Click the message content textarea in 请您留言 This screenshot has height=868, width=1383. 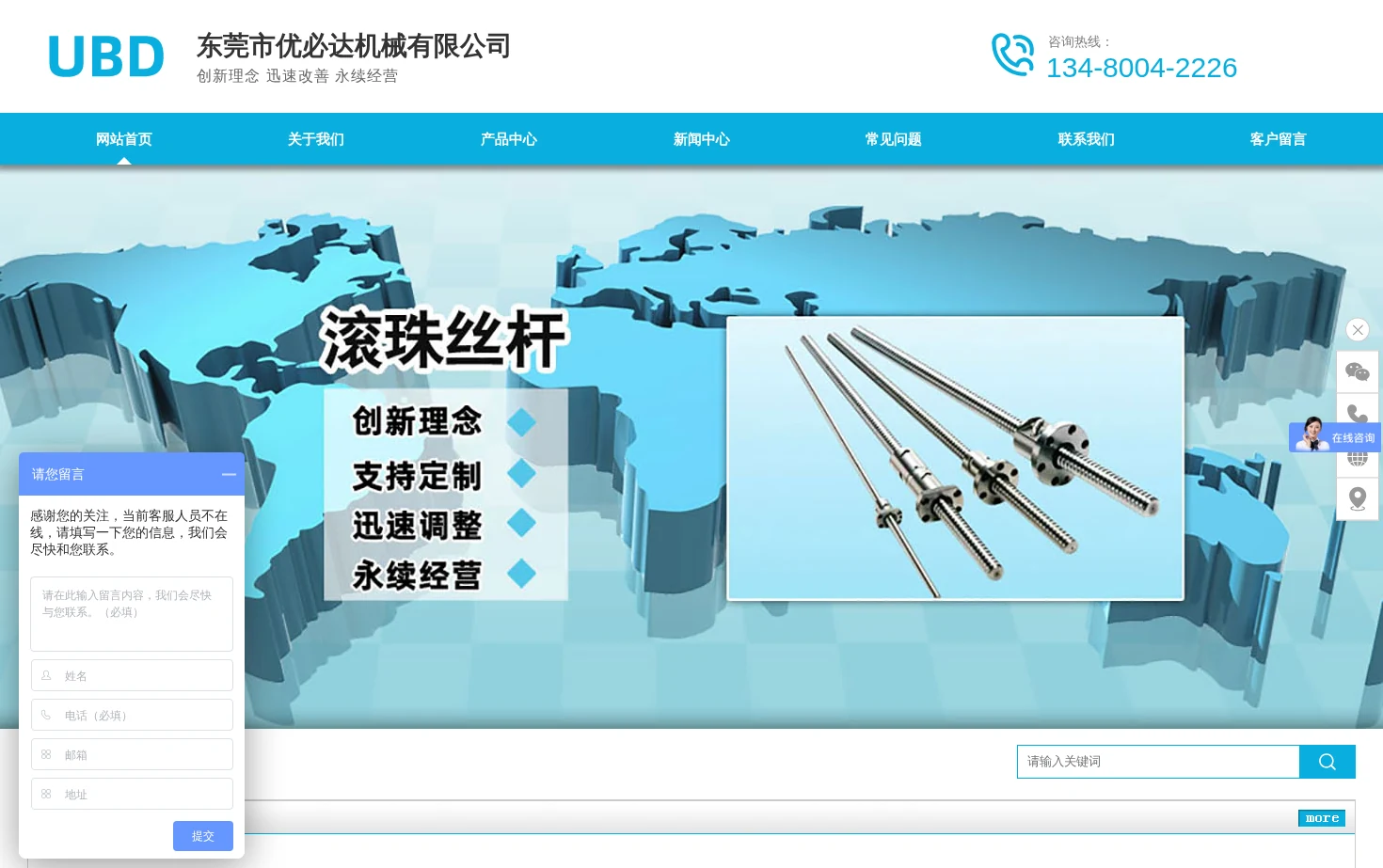point(132,614)
